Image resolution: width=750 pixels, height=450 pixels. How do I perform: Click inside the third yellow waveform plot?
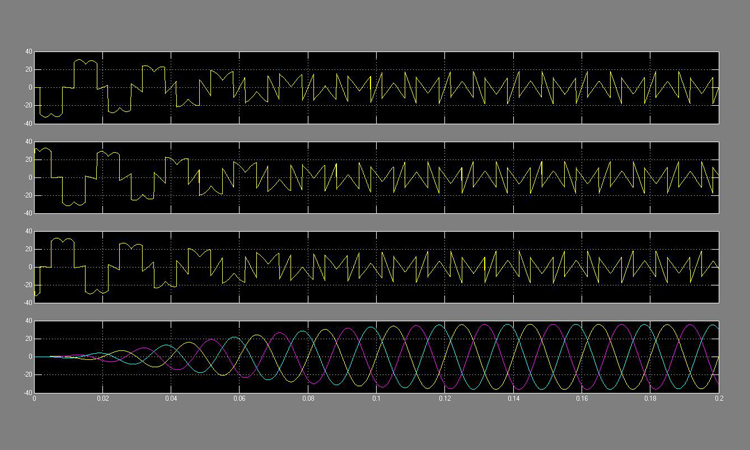[376, 267]
